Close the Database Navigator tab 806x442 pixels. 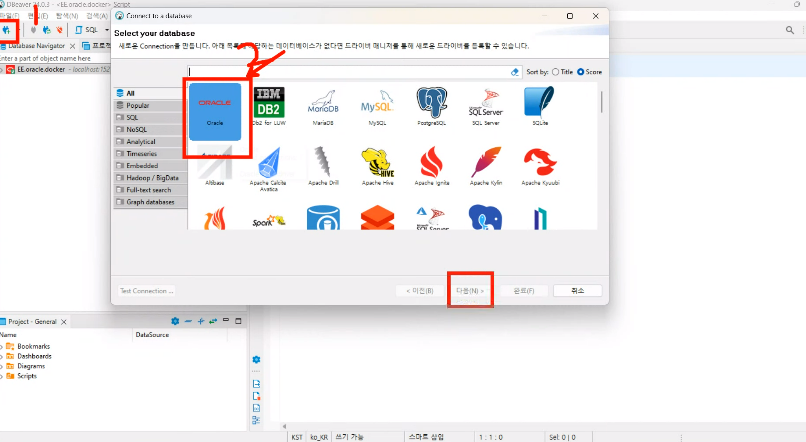pyautogui.click(x=72, y=46)
